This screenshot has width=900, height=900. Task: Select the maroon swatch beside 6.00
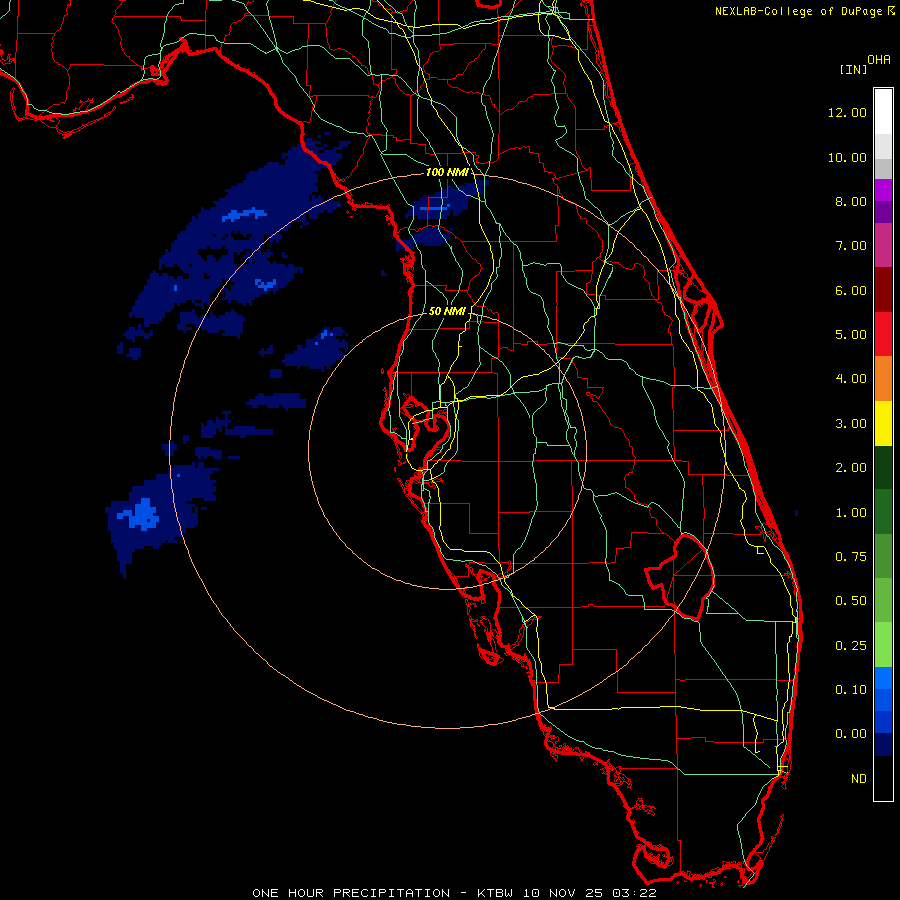click(x=883, y=290)
